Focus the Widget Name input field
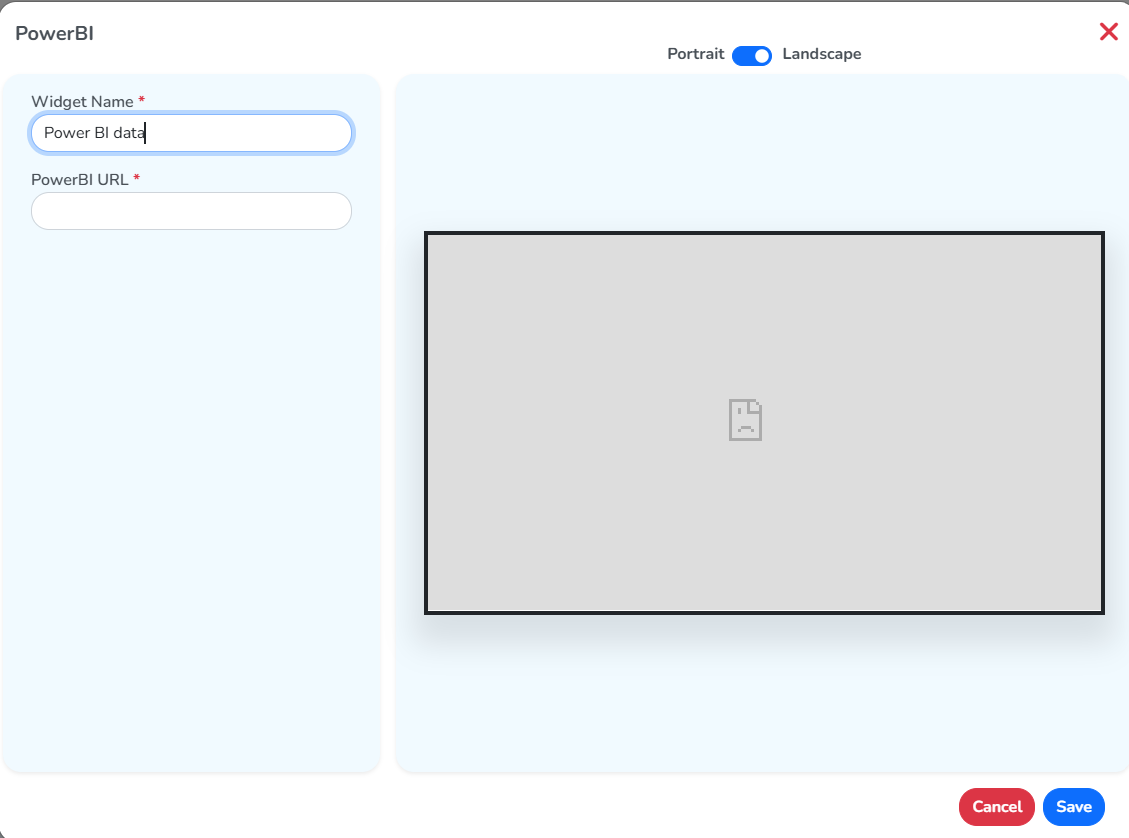 pos(192,132)
